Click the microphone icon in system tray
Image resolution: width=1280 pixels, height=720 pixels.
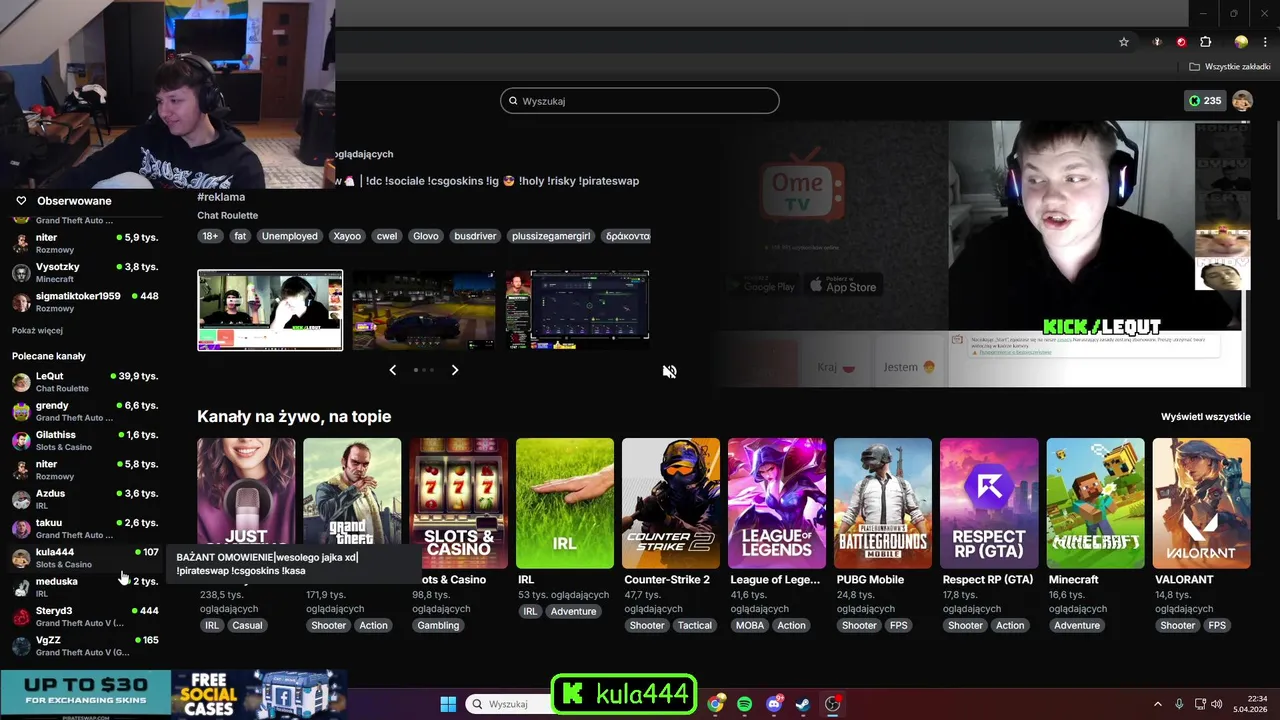pyautogui.click(x=1179, y=704)
